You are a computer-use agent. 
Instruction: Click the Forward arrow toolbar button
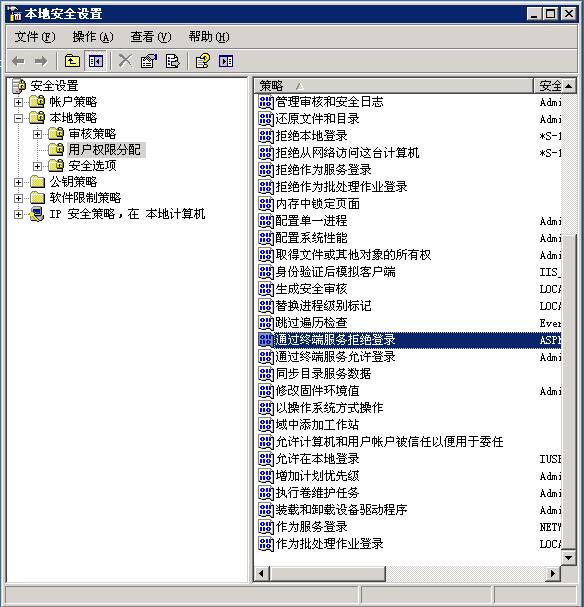(x=41, y=61)
